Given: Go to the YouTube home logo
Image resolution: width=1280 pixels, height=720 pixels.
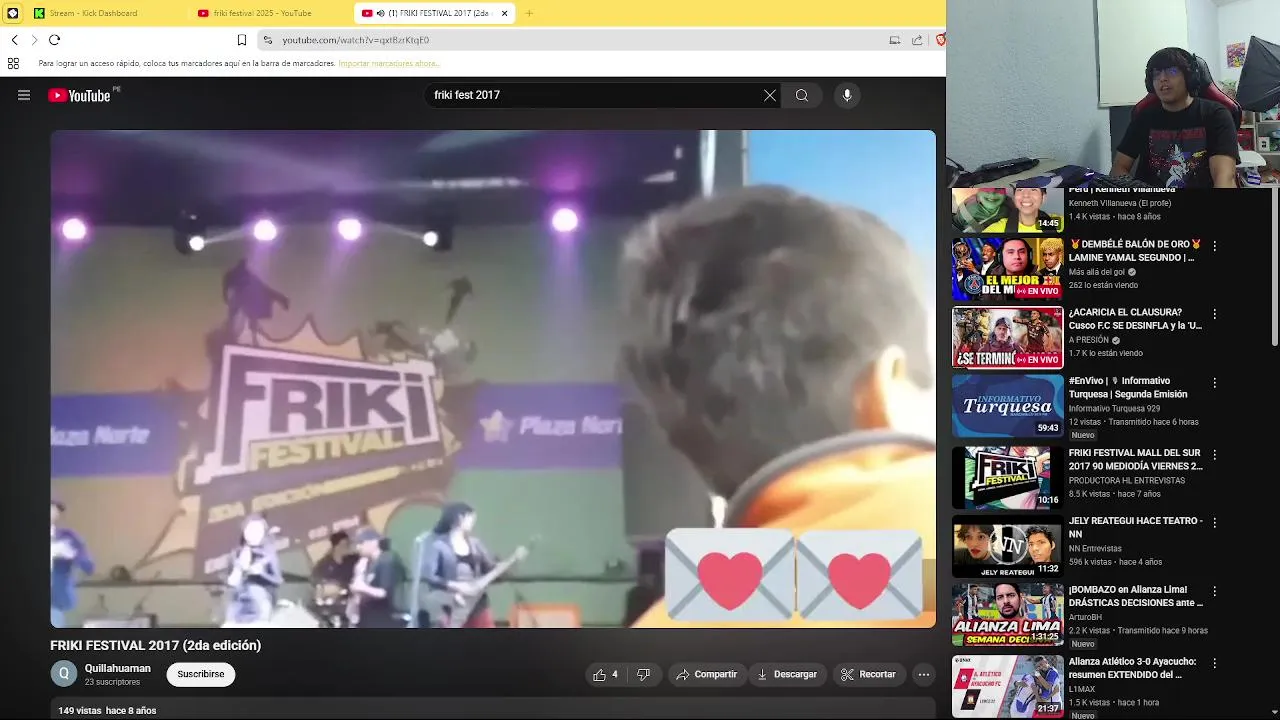Looking at the screenshot, I should tap(79, 95).
